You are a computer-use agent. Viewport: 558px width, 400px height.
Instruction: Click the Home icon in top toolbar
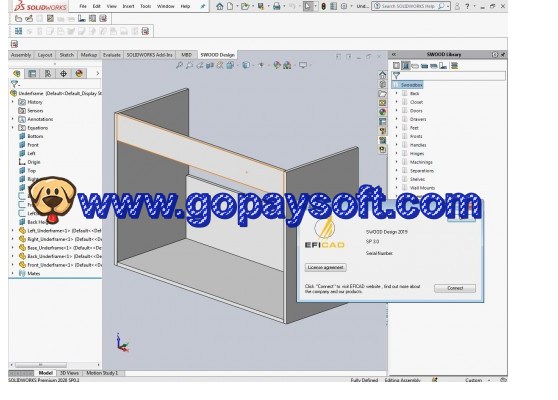click(x=220, y=6)
